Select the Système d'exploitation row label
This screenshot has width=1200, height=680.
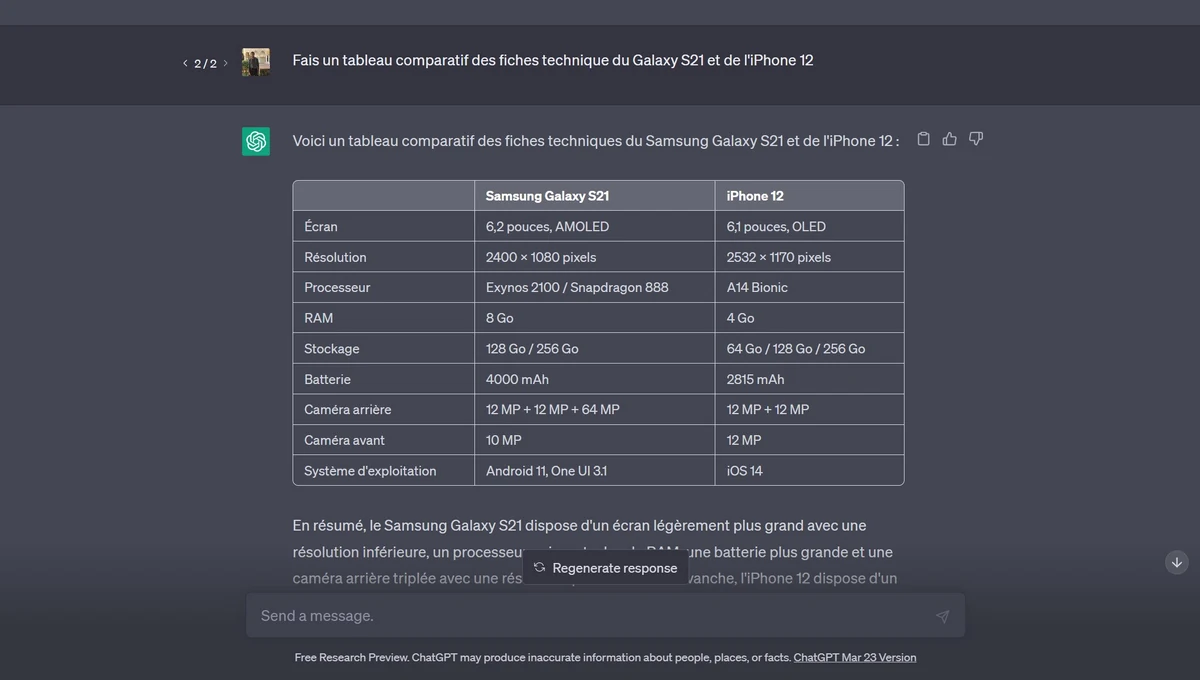click(x=370, y=471)
